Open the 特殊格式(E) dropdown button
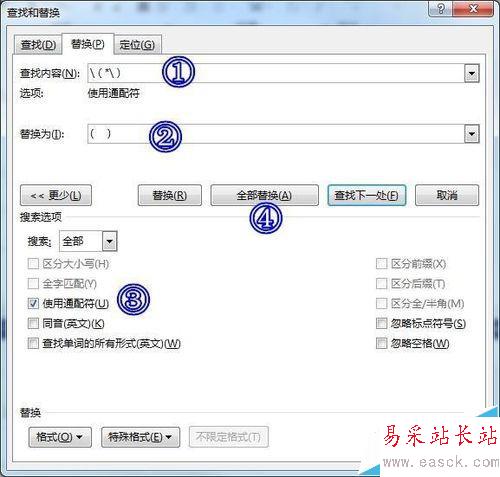The image size is (500, 477). pos(140,437)
